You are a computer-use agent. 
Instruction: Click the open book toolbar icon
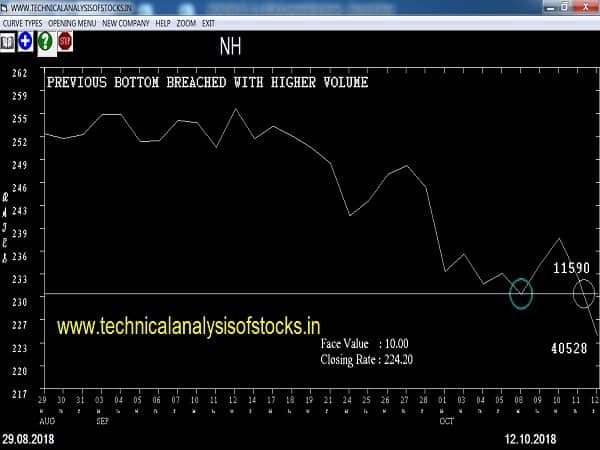pyautogui.click(x=8, y=42)
